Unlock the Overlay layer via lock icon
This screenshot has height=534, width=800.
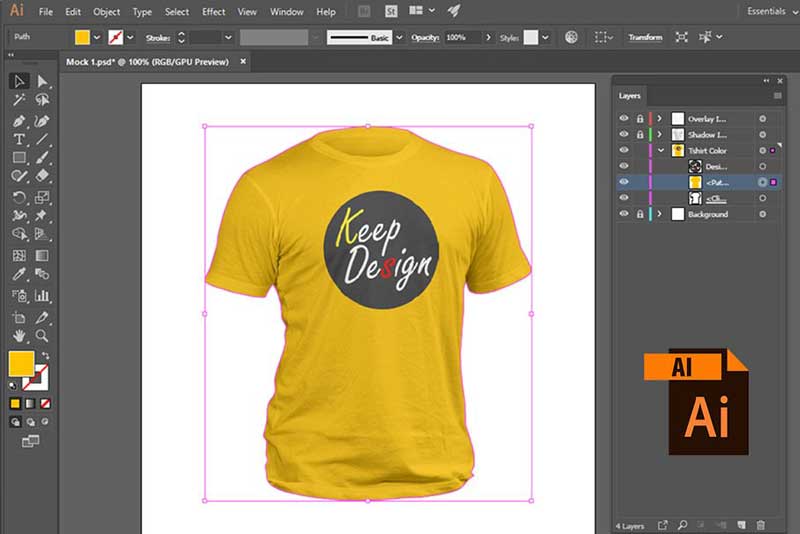[x=639, y=118]
